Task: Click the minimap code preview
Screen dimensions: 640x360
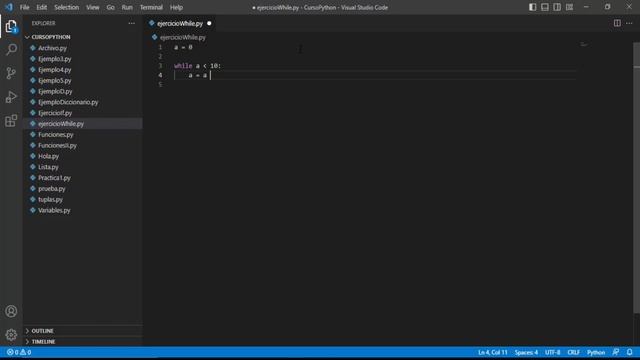Action: pyautogui.click(x=584, y=44)
